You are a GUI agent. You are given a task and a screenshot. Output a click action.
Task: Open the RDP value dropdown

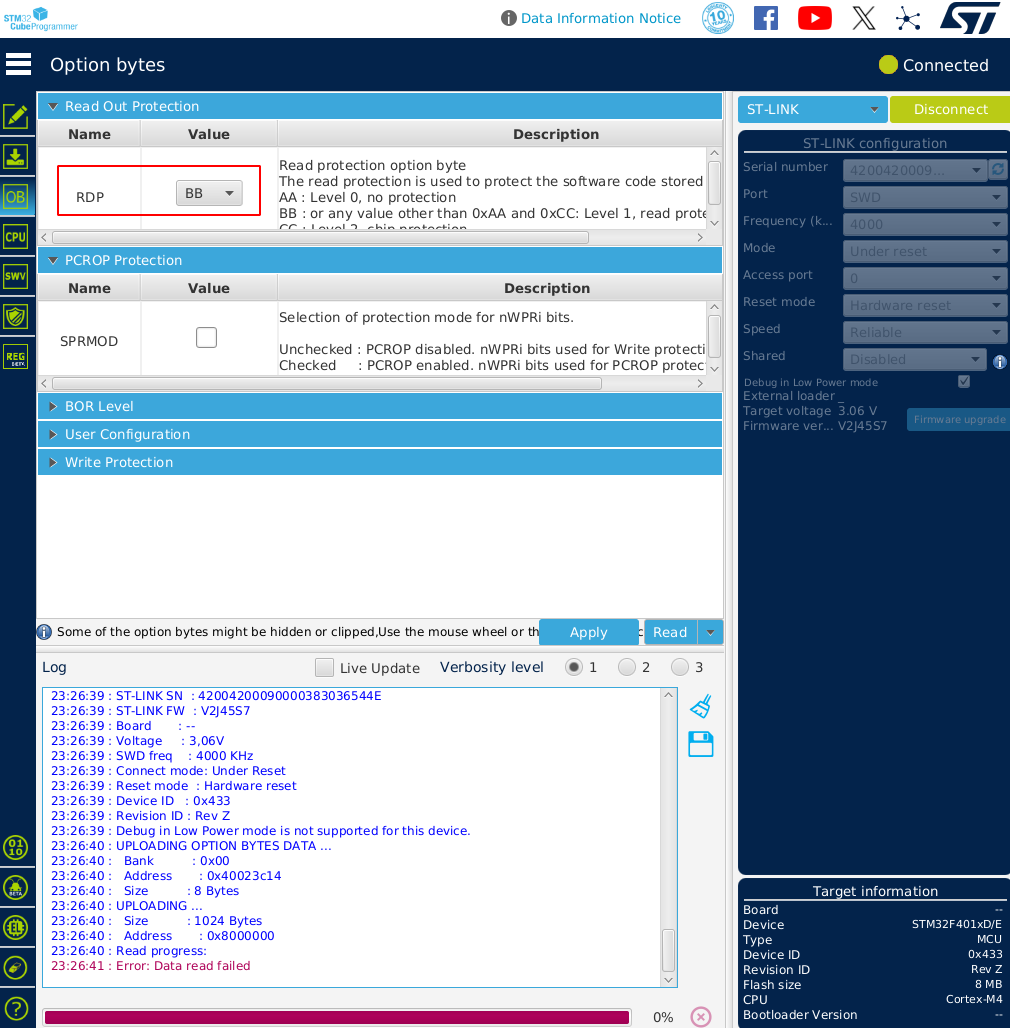(209, 193)
